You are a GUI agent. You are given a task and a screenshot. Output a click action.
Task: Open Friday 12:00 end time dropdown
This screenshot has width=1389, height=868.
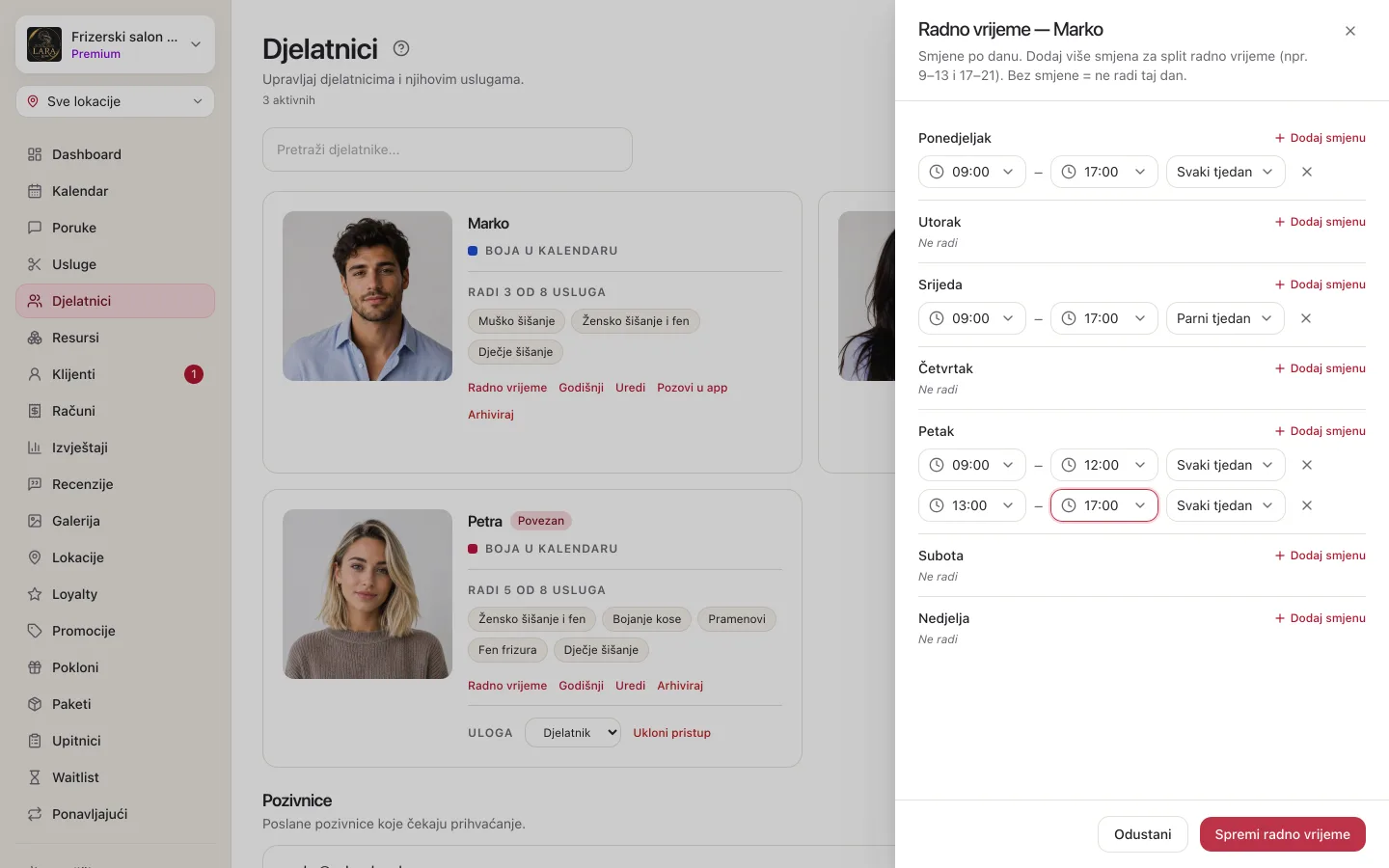coord(1104,465)
